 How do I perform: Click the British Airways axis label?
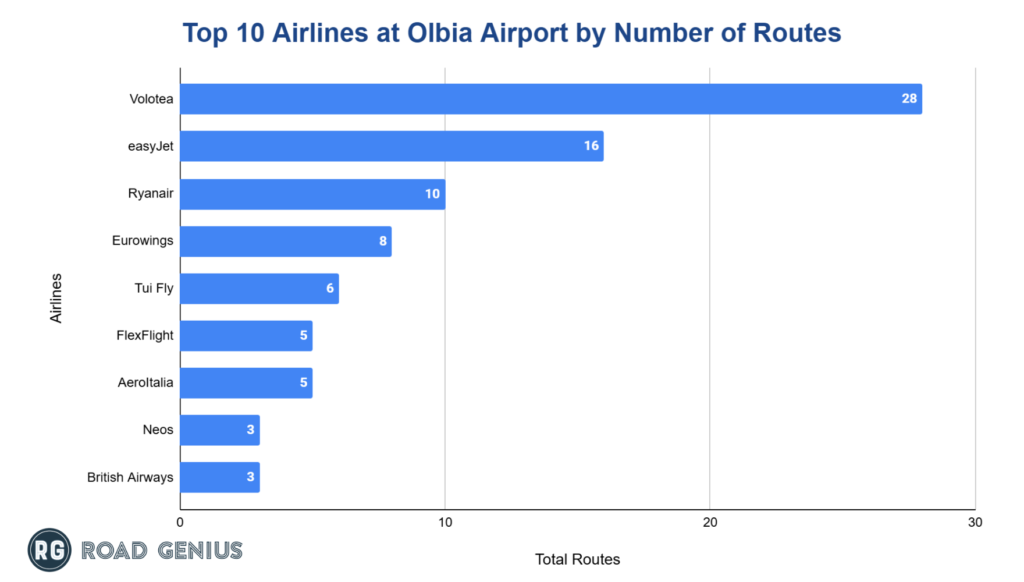130,477
